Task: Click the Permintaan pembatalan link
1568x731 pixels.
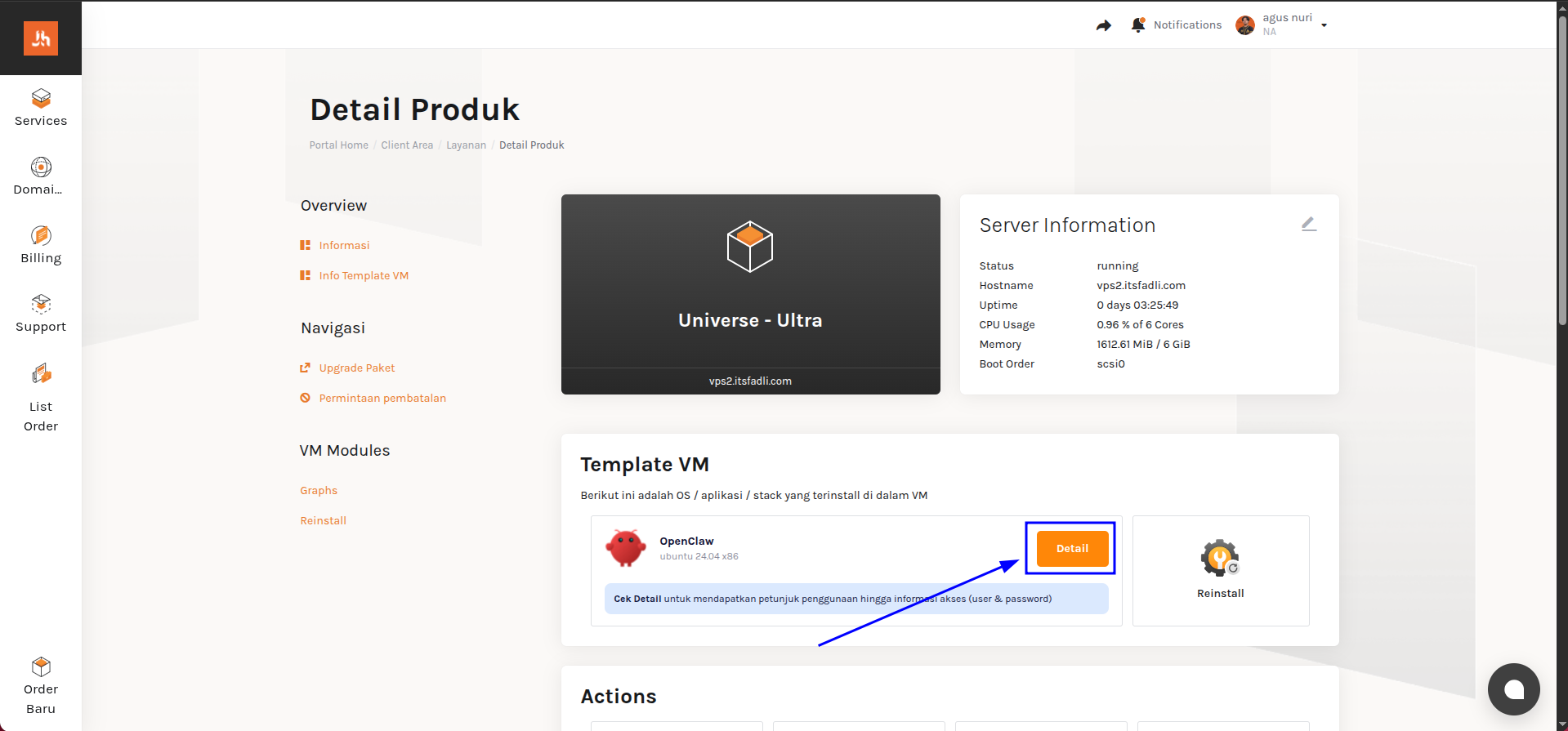Action: [382, 398]
